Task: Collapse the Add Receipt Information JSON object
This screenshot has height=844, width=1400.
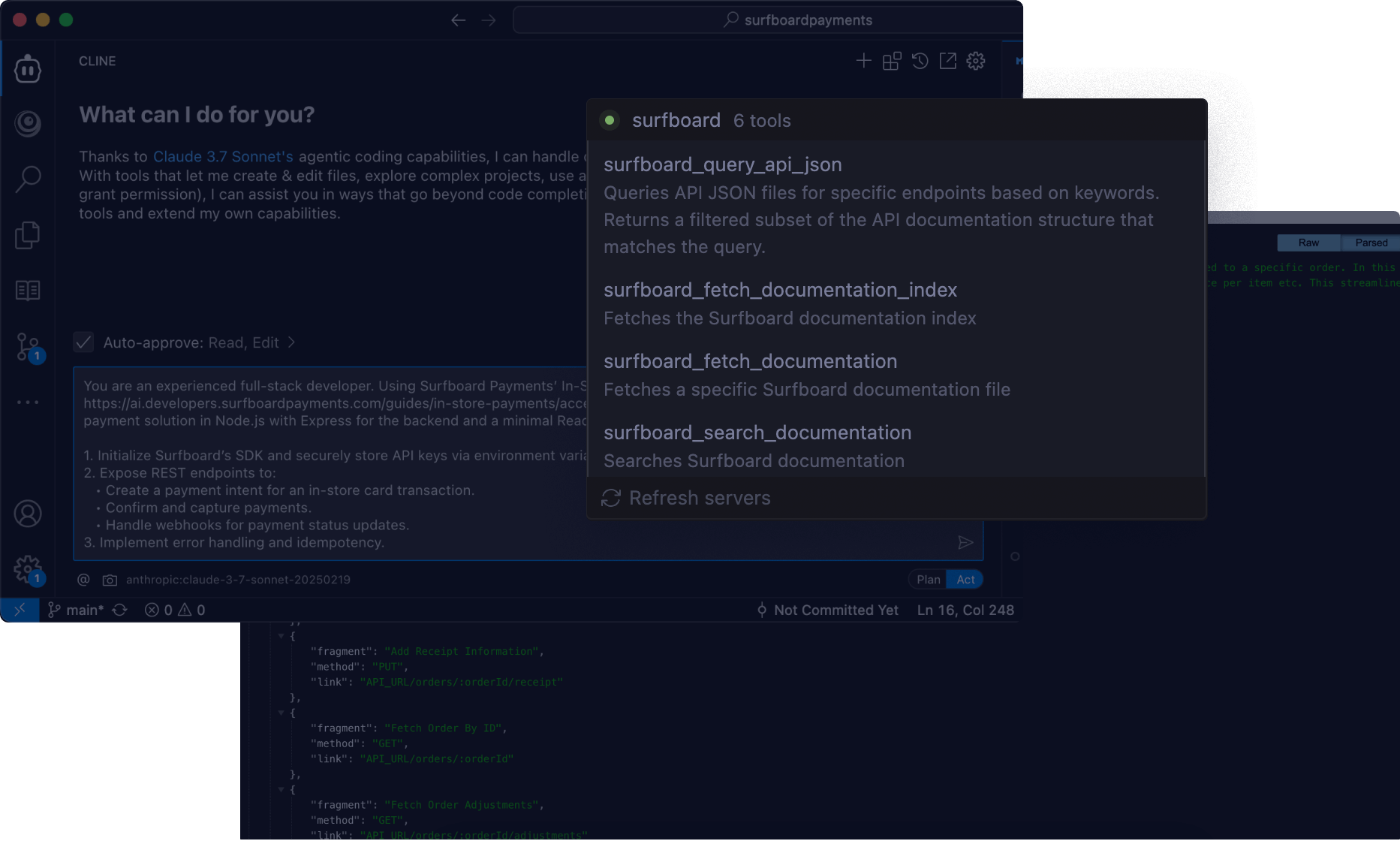Action: [282, 636]
